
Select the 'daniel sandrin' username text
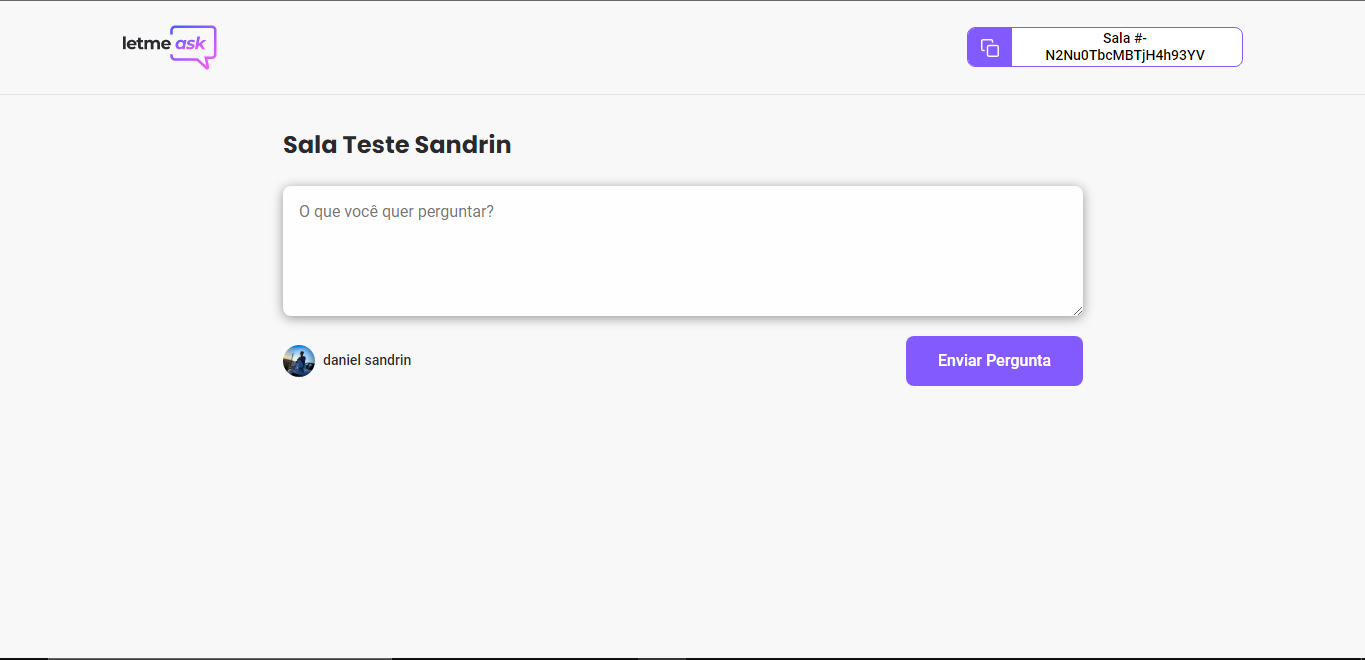(x=366, y=361)
